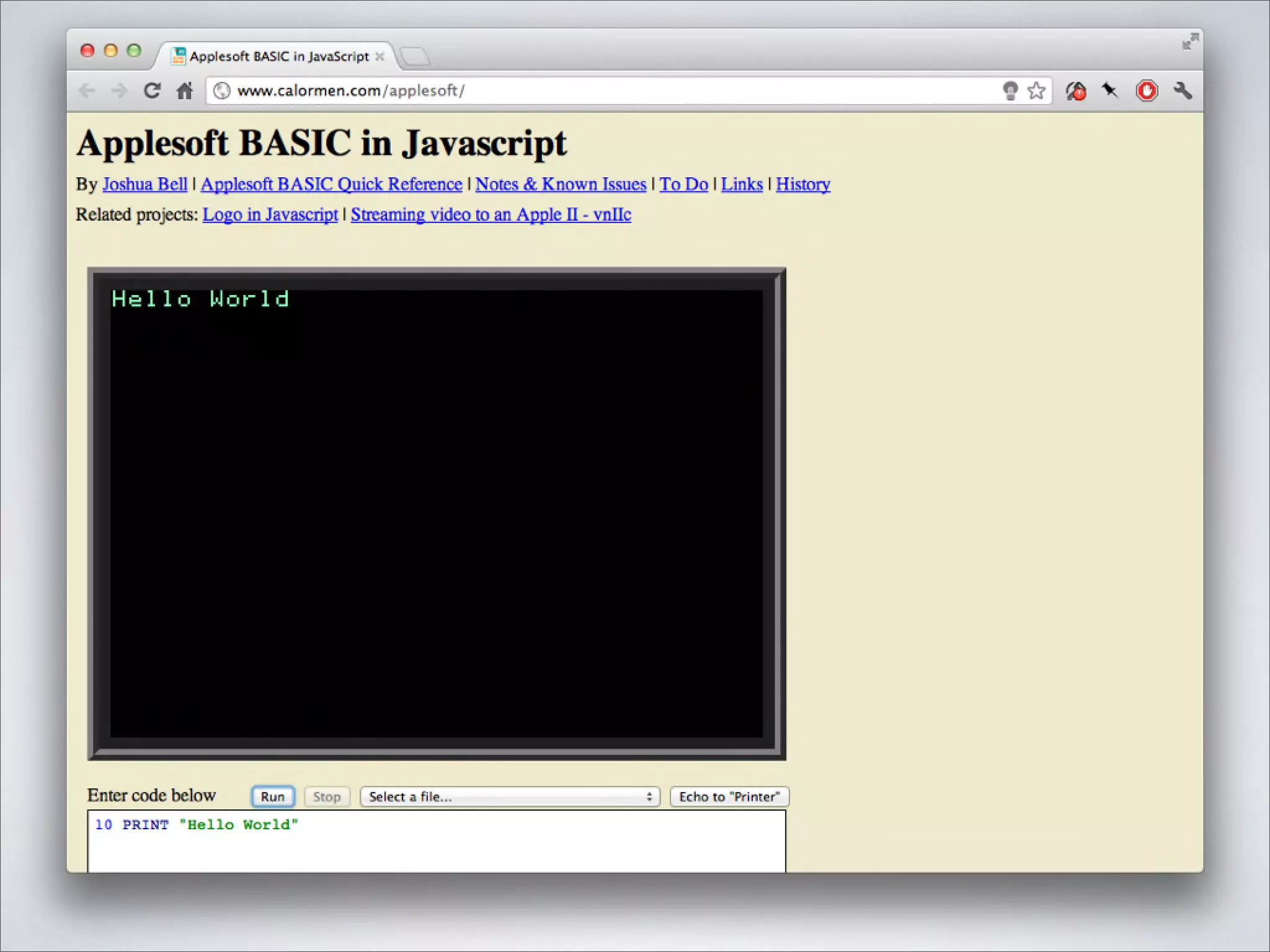Click the back navigation arrow
Viewport: 1270px width, 952px height.
(87, 91)
